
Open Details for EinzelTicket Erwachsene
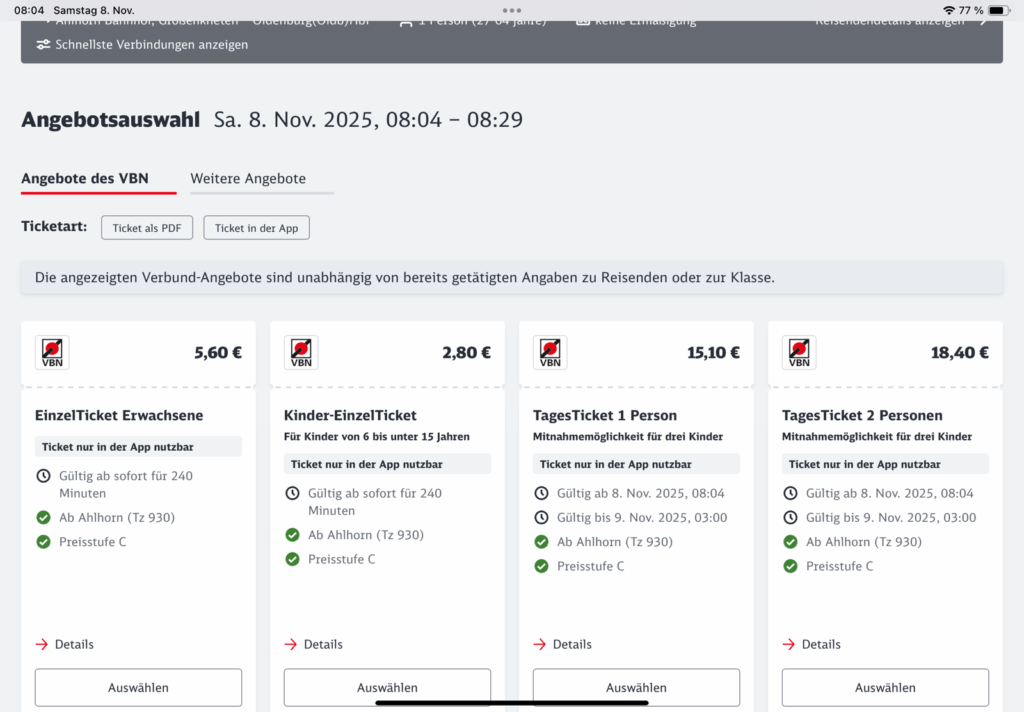[x=65, y=644]
